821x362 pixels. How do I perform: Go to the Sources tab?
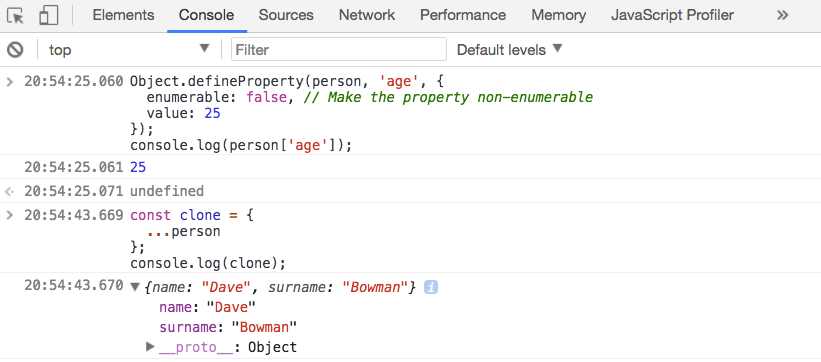(286, 15)
